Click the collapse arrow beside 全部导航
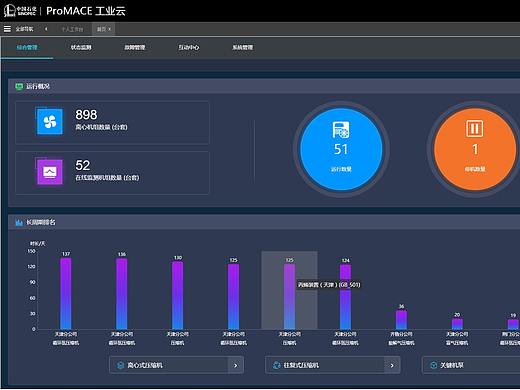Viewport: 520px width, 390px height. click(46, 29)
